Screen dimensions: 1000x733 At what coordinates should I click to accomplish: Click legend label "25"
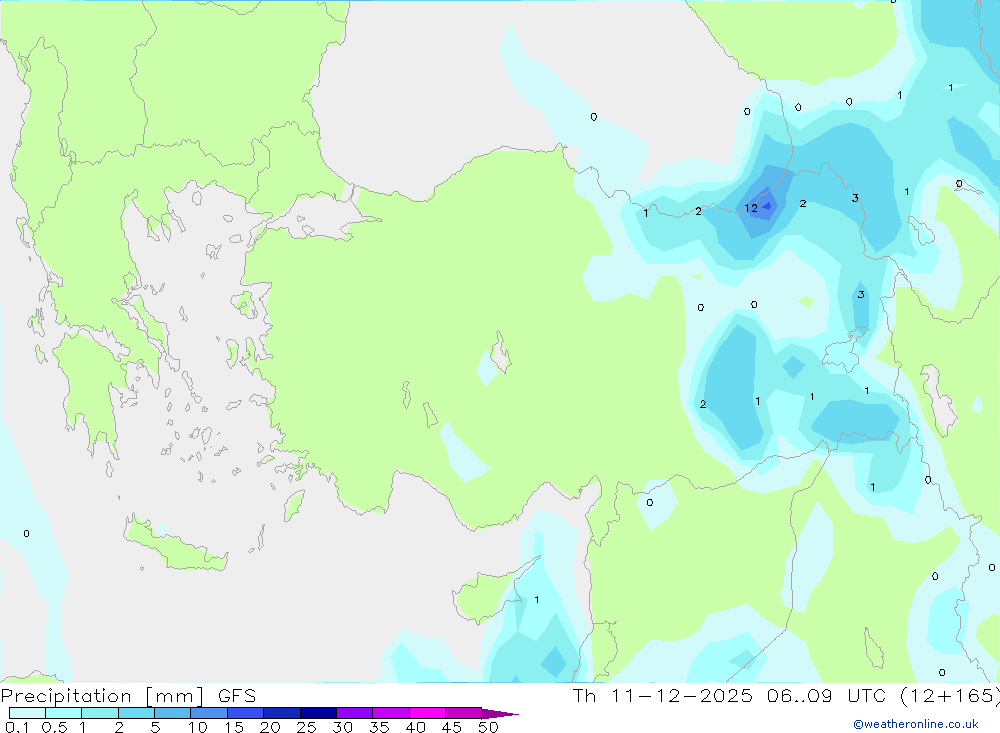[306, 727]
